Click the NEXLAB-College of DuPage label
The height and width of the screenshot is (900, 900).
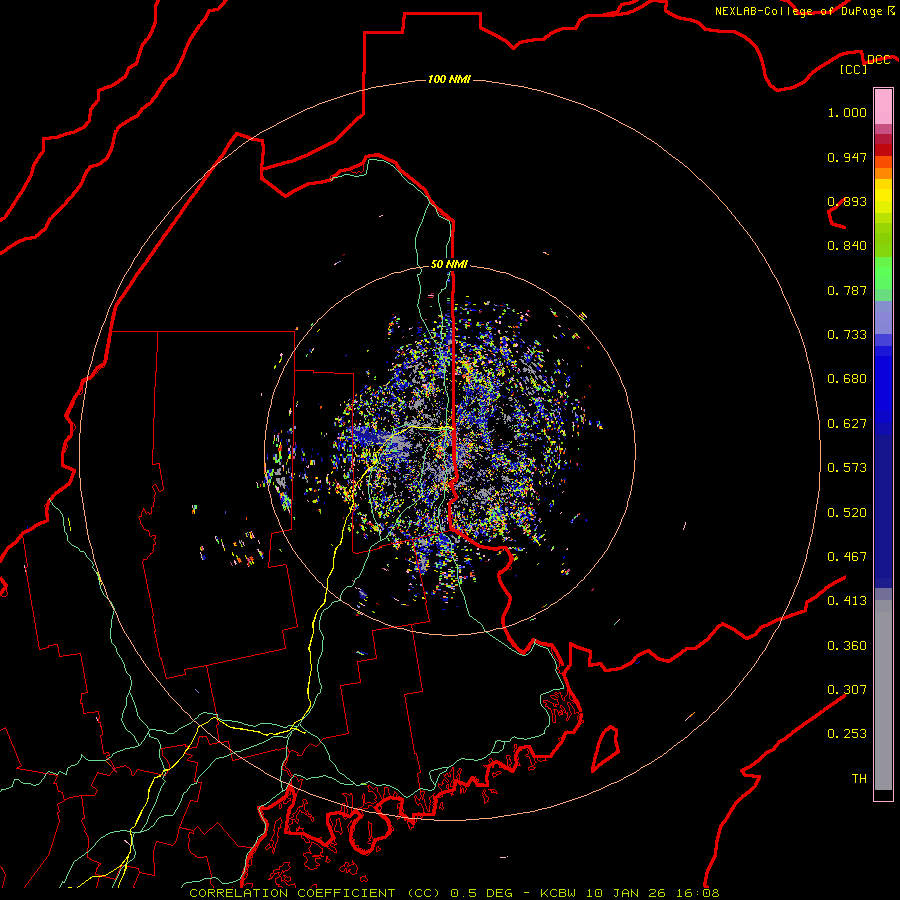[798, 11]
